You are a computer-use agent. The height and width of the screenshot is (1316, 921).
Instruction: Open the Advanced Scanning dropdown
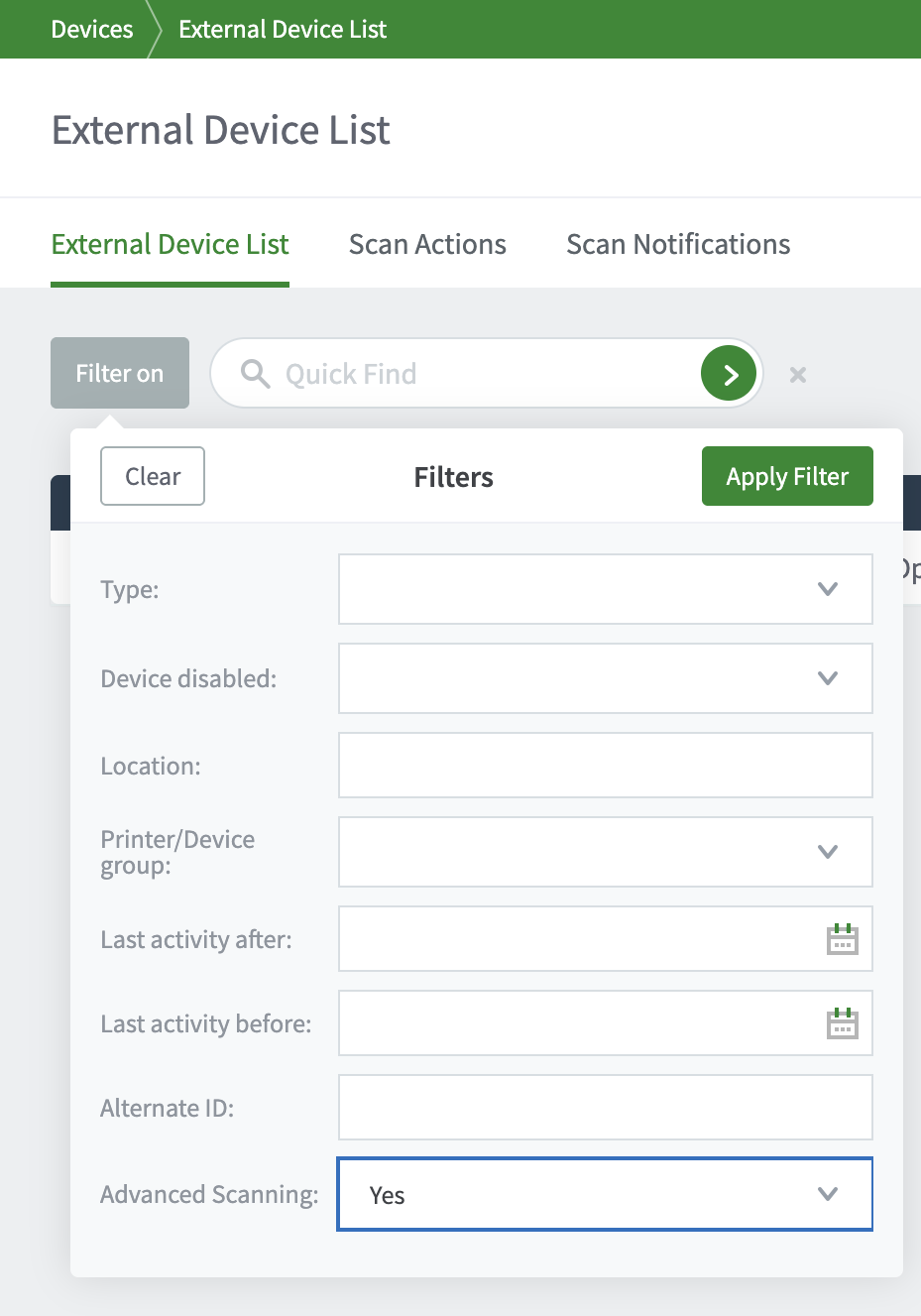click(605, 1194)
